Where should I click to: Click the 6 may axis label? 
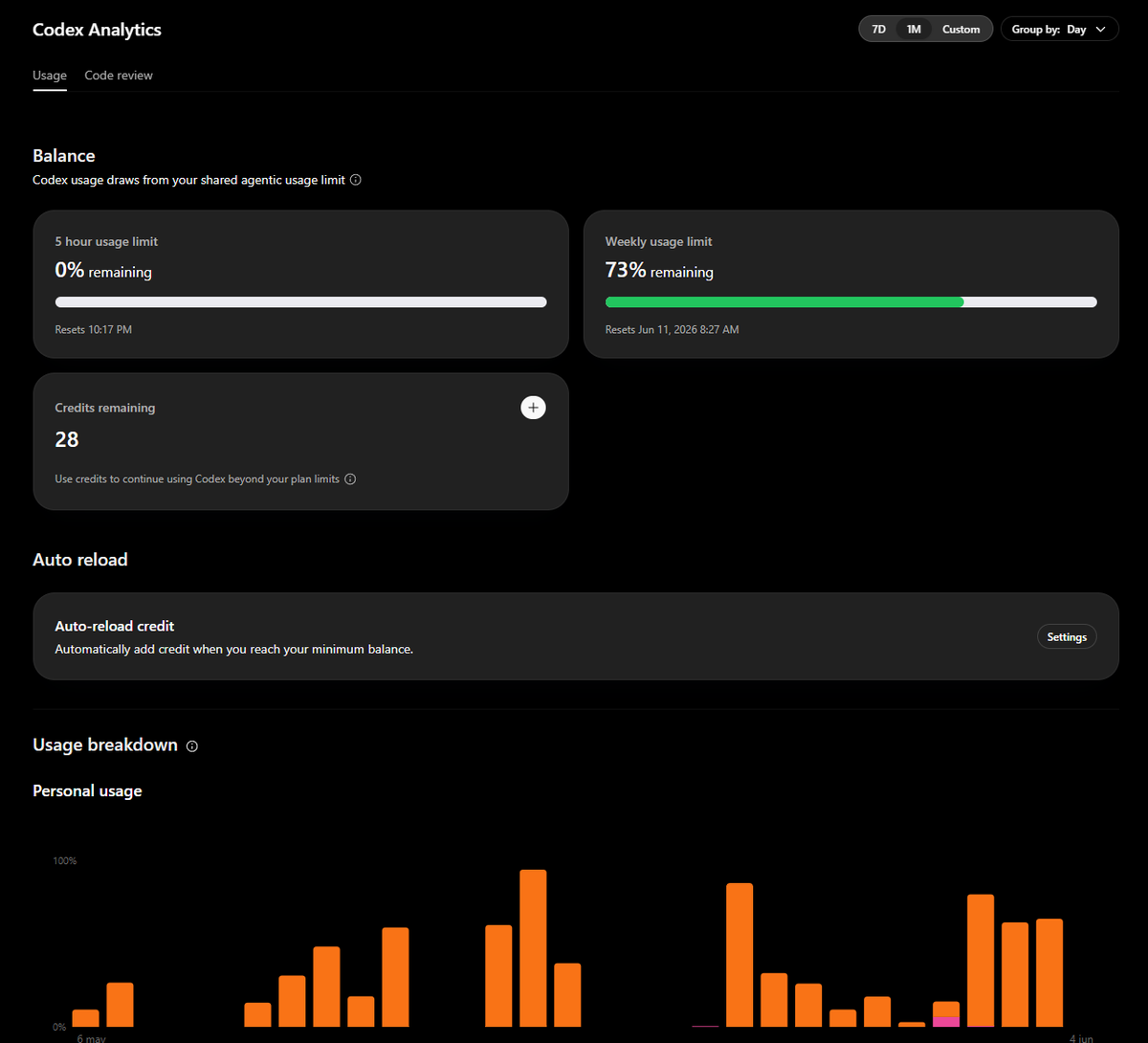[92, 1038]
